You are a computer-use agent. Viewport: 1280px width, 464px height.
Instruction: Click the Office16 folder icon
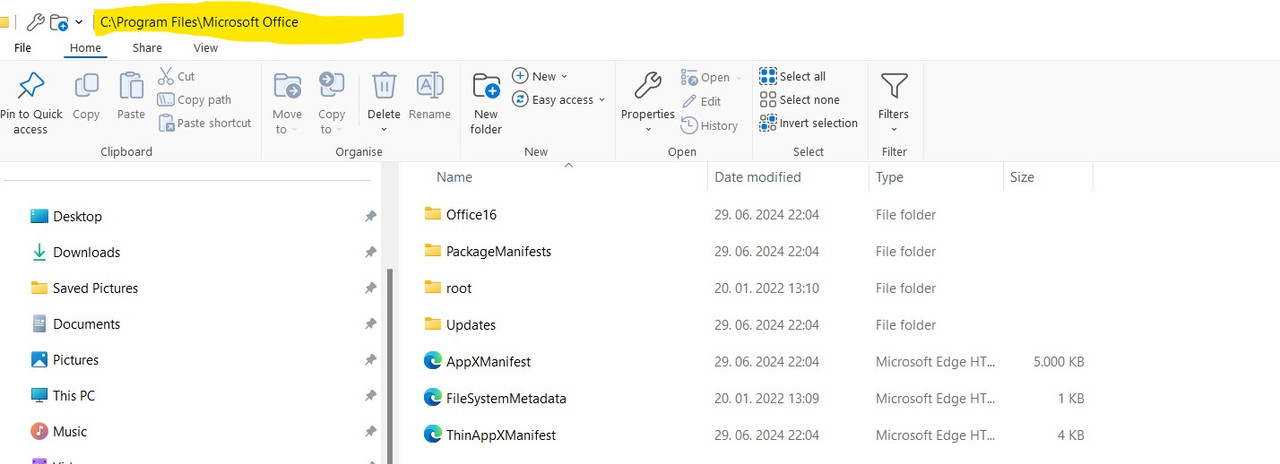pos(432,214)
